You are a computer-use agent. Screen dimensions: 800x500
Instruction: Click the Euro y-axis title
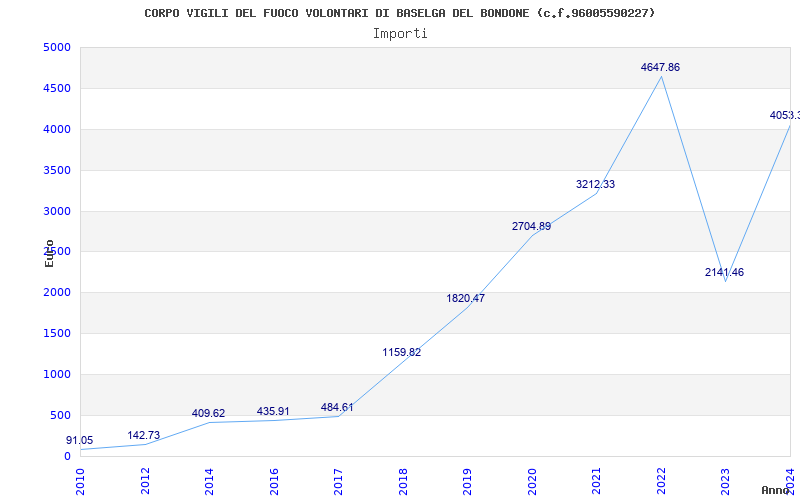(x=49, y=254)
